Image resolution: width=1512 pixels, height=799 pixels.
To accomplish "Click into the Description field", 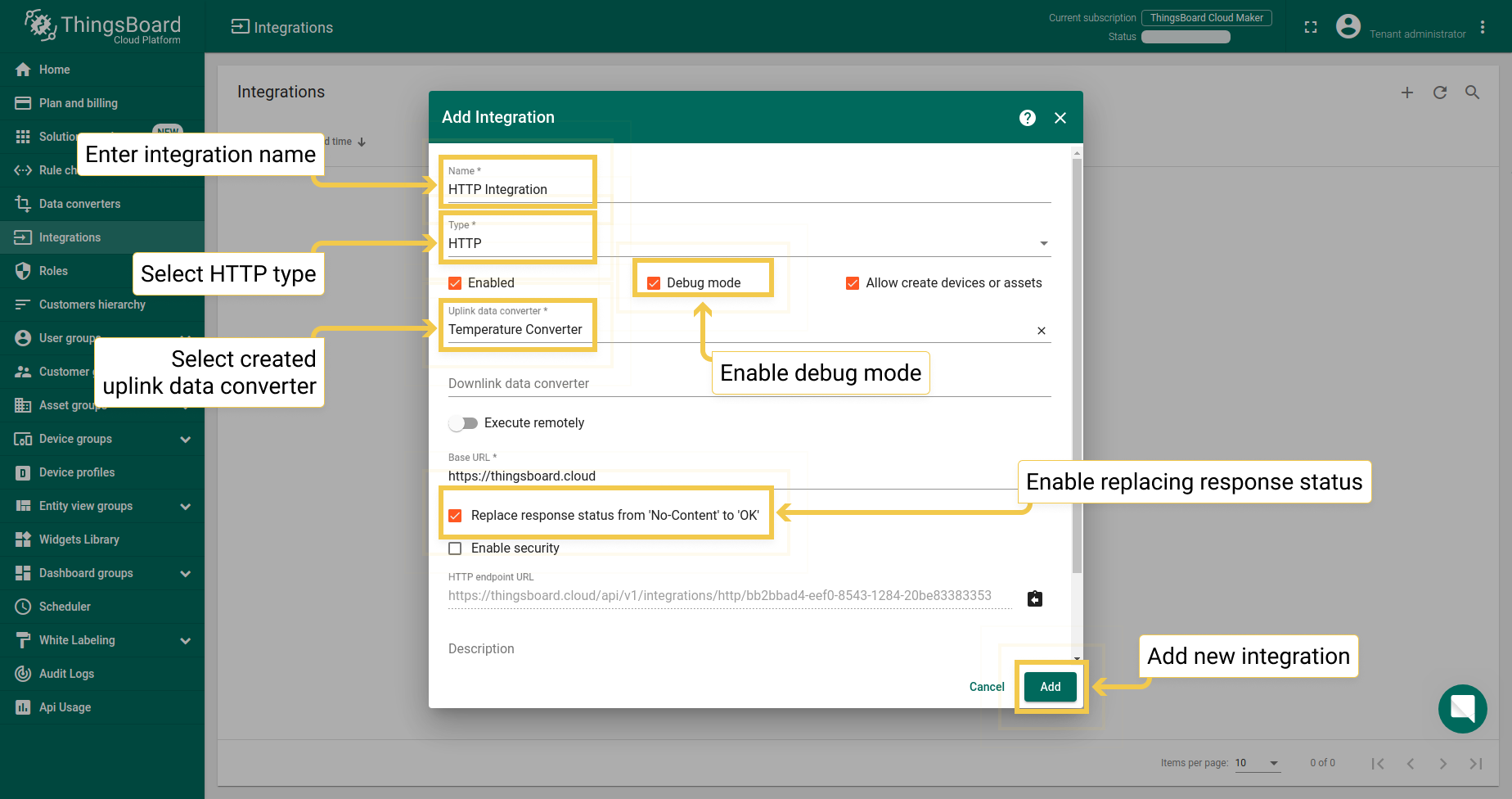I will click(x=749, y=648).
